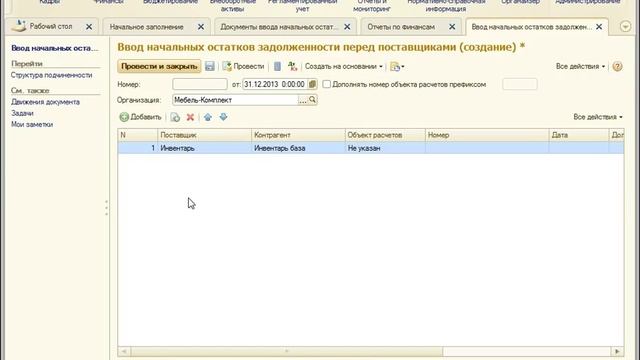Viewport: 640px width, 360px height.
Task: Open organization selection ellipsis button
Action: pyautogui.click(x=302, y=100)
